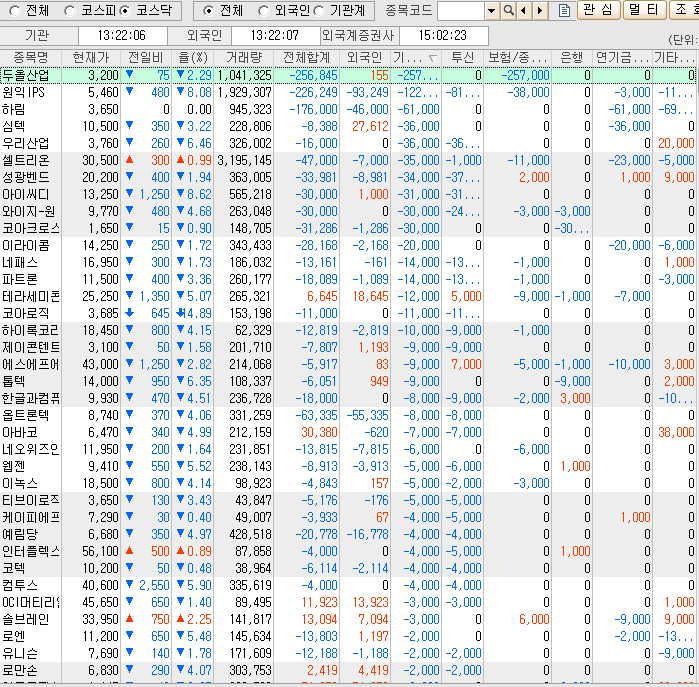Sort by the 현재가 column header

click(91, 58)
